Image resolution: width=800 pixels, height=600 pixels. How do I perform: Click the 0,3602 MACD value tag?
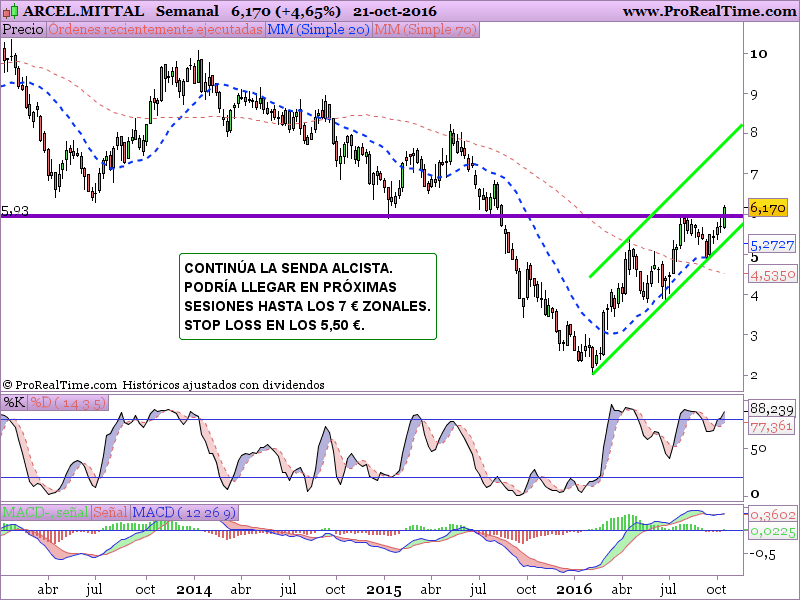(772, 514)
